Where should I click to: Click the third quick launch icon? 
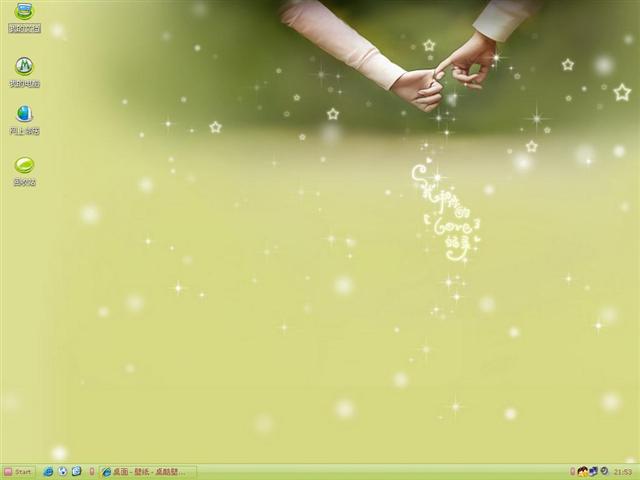77,471
